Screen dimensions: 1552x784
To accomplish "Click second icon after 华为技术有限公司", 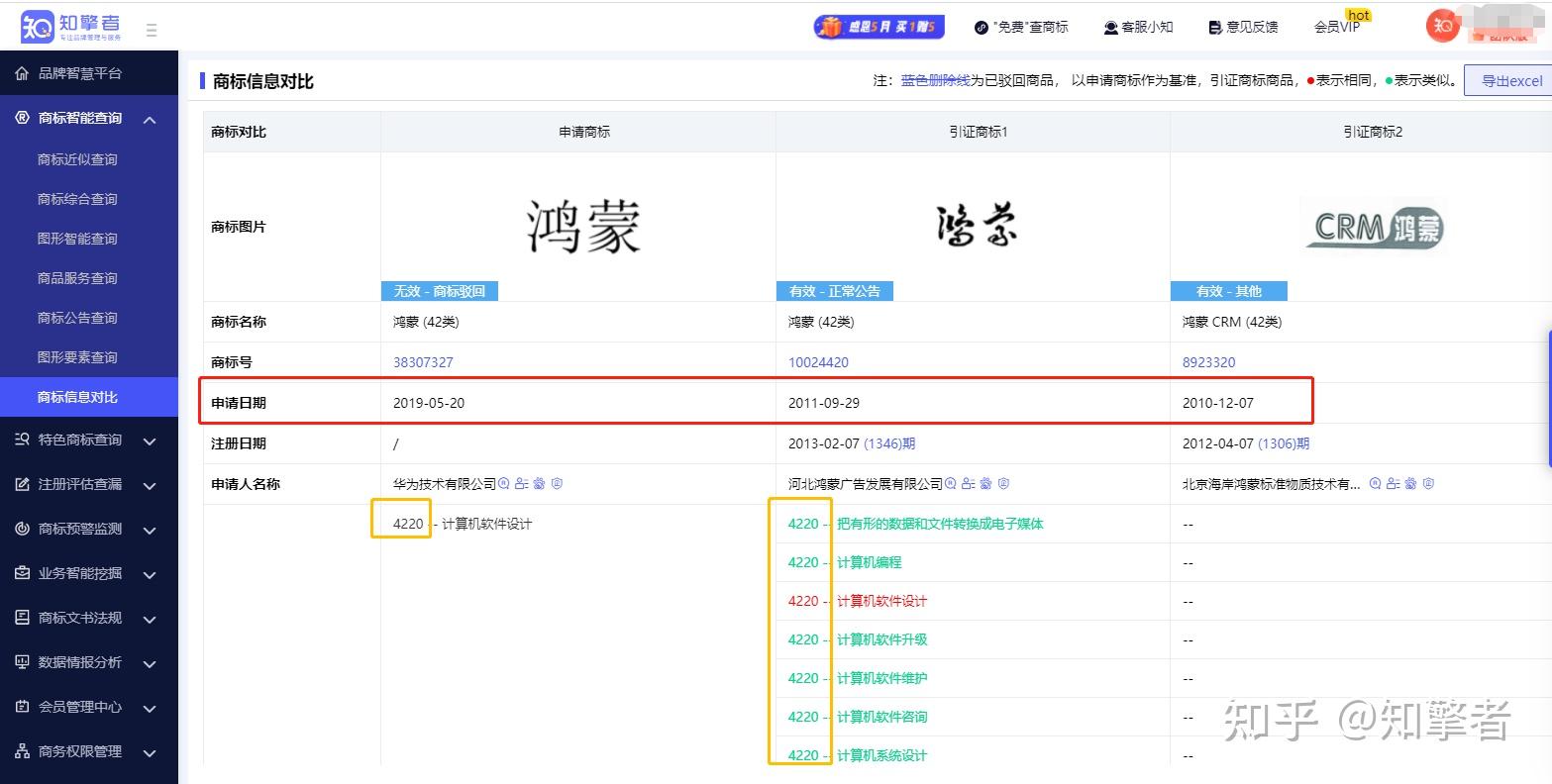I will (x=522, y=484).
